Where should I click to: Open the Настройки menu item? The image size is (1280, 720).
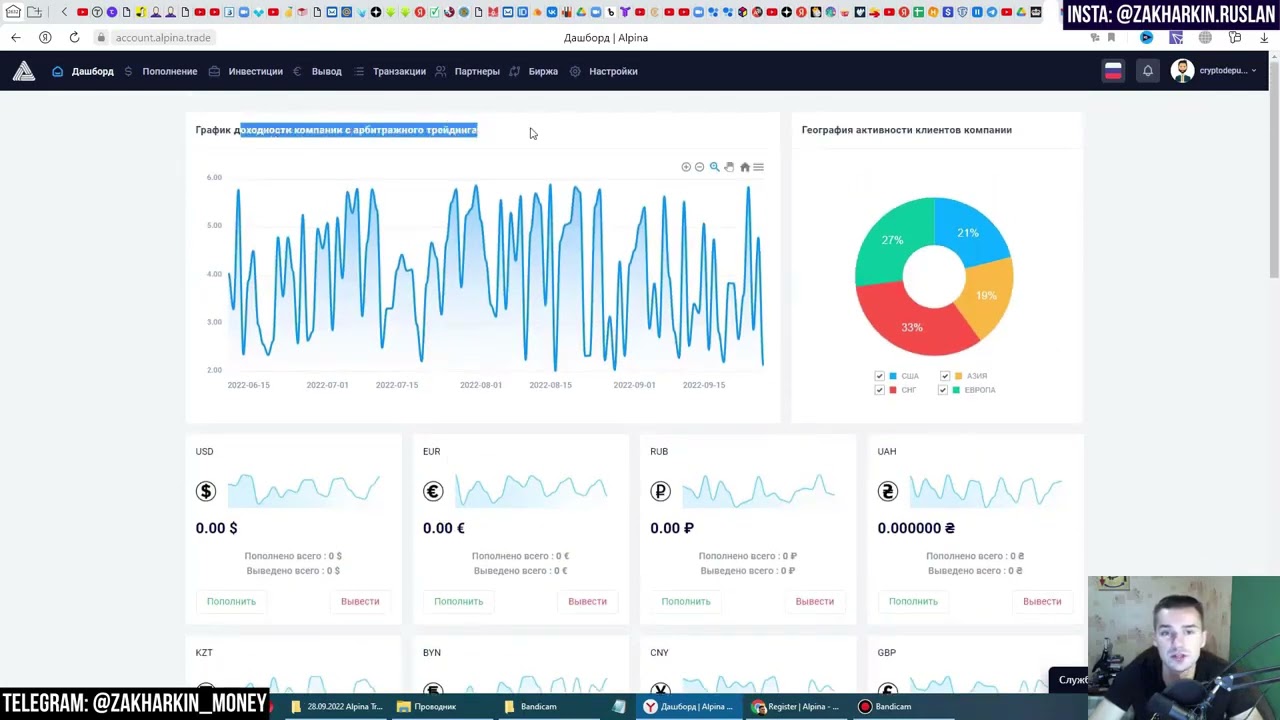coord(603,71)
